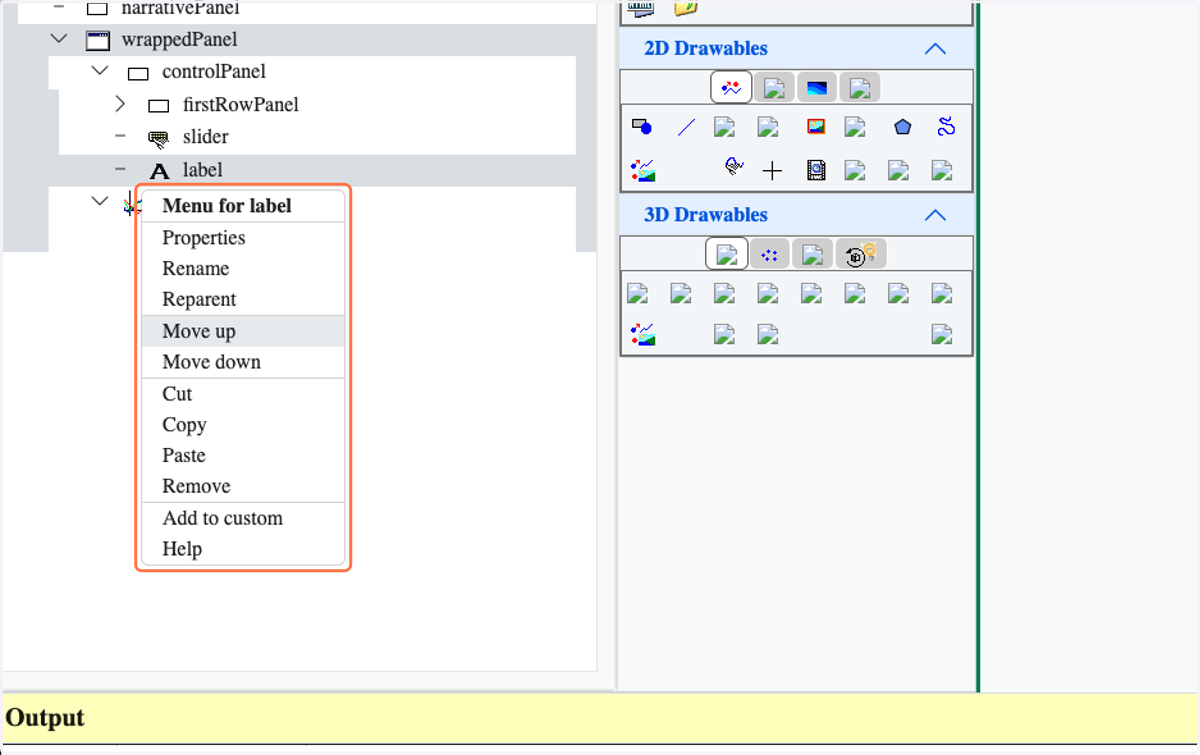Click the Output panel heading
Viewport: 1200px width, 755px height.
coord(45,718)
